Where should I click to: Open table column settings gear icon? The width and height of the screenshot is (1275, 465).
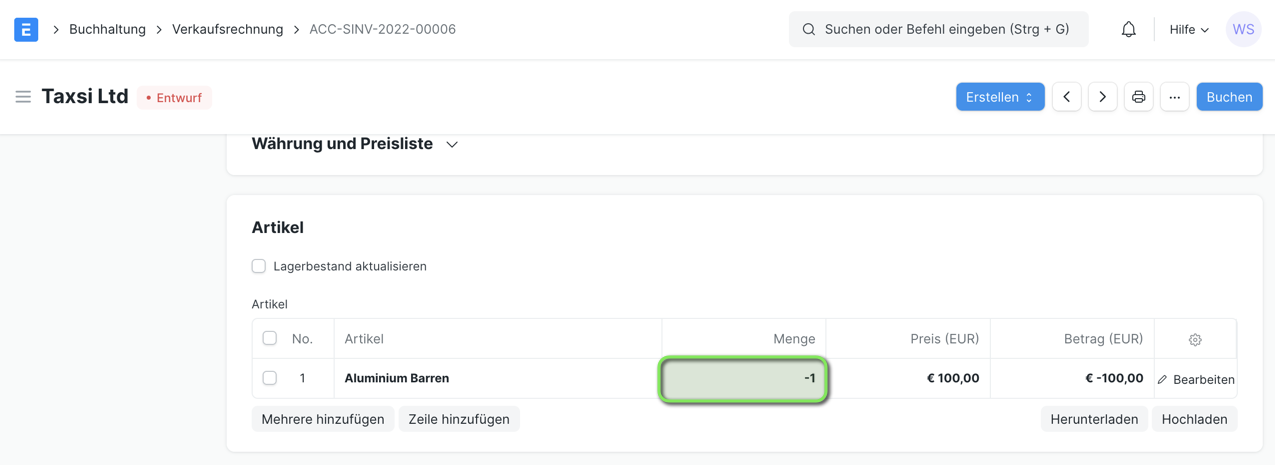(1195, 340)
